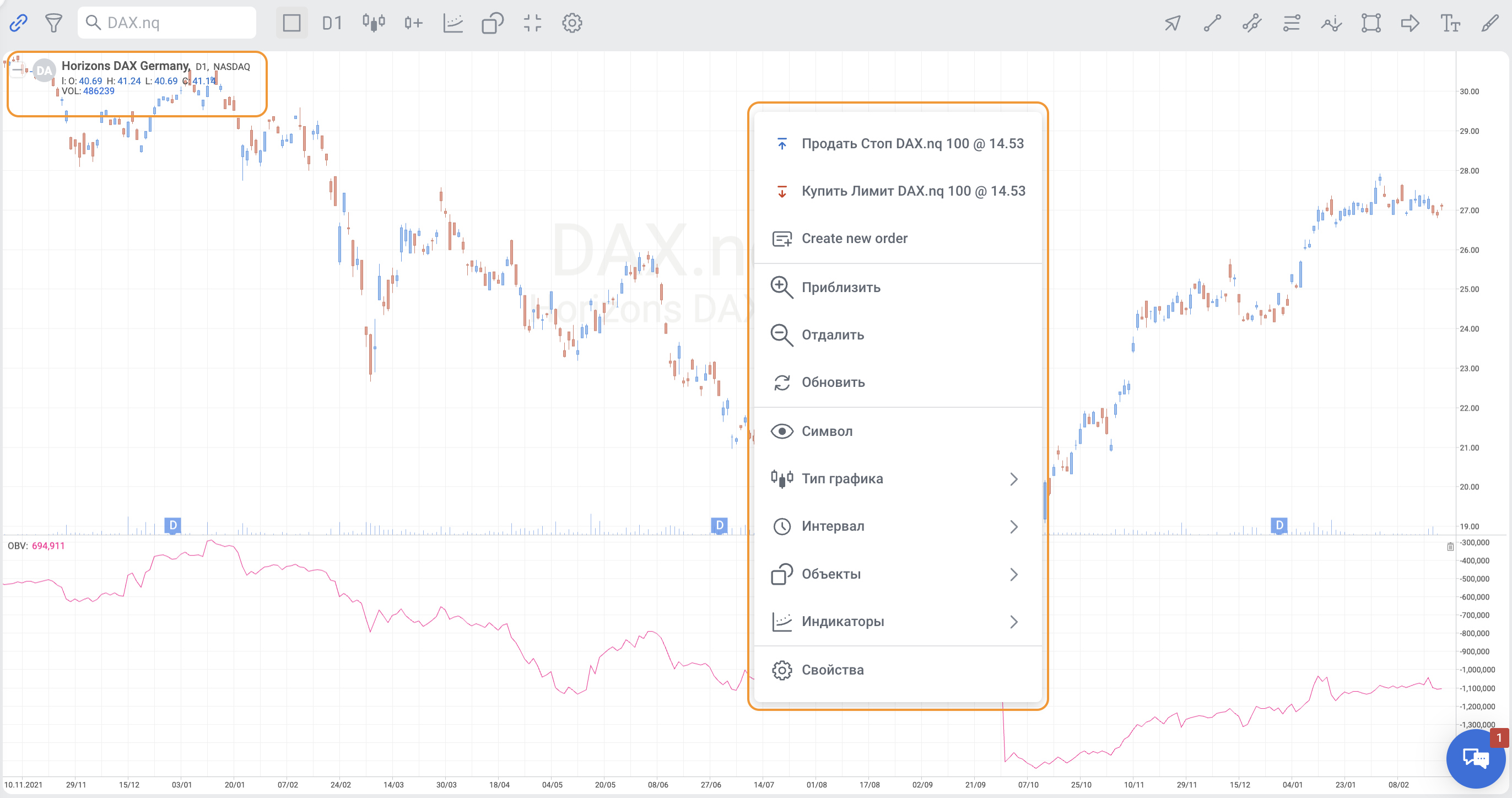Select Свойства in the context menu
Image resolution: width=1512 pixels, height=798 pixels.
point(832,670)
